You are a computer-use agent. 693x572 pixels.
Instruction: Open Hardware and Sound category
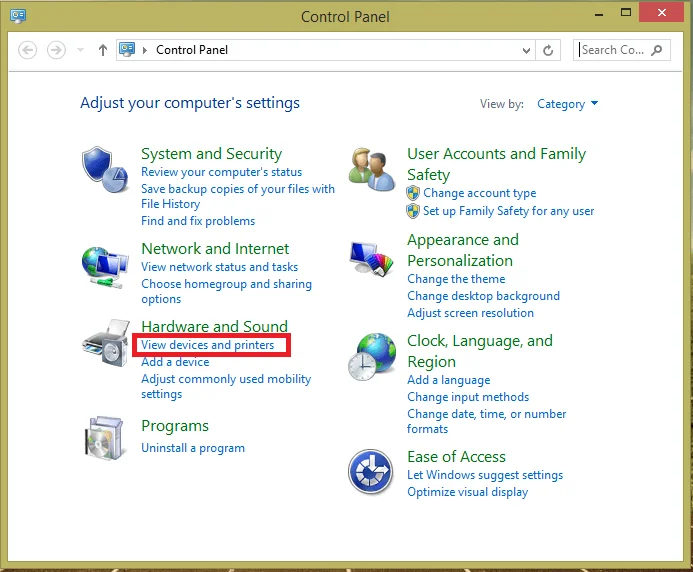pos(214,326)
